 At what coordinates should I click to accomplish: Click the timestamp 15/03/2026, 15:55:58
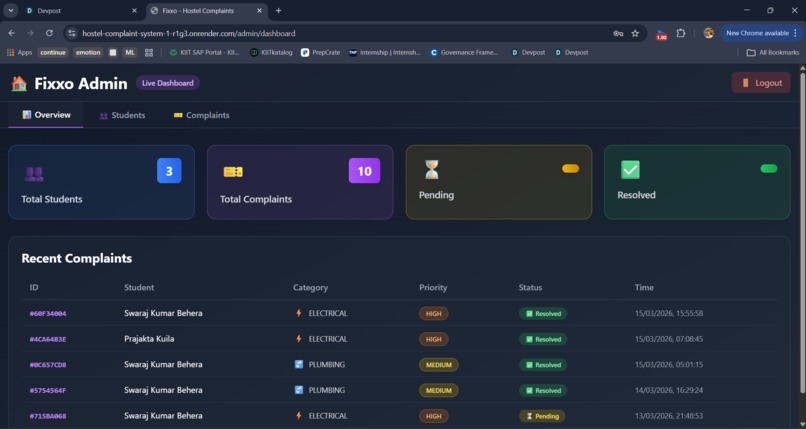pos(669,313)
